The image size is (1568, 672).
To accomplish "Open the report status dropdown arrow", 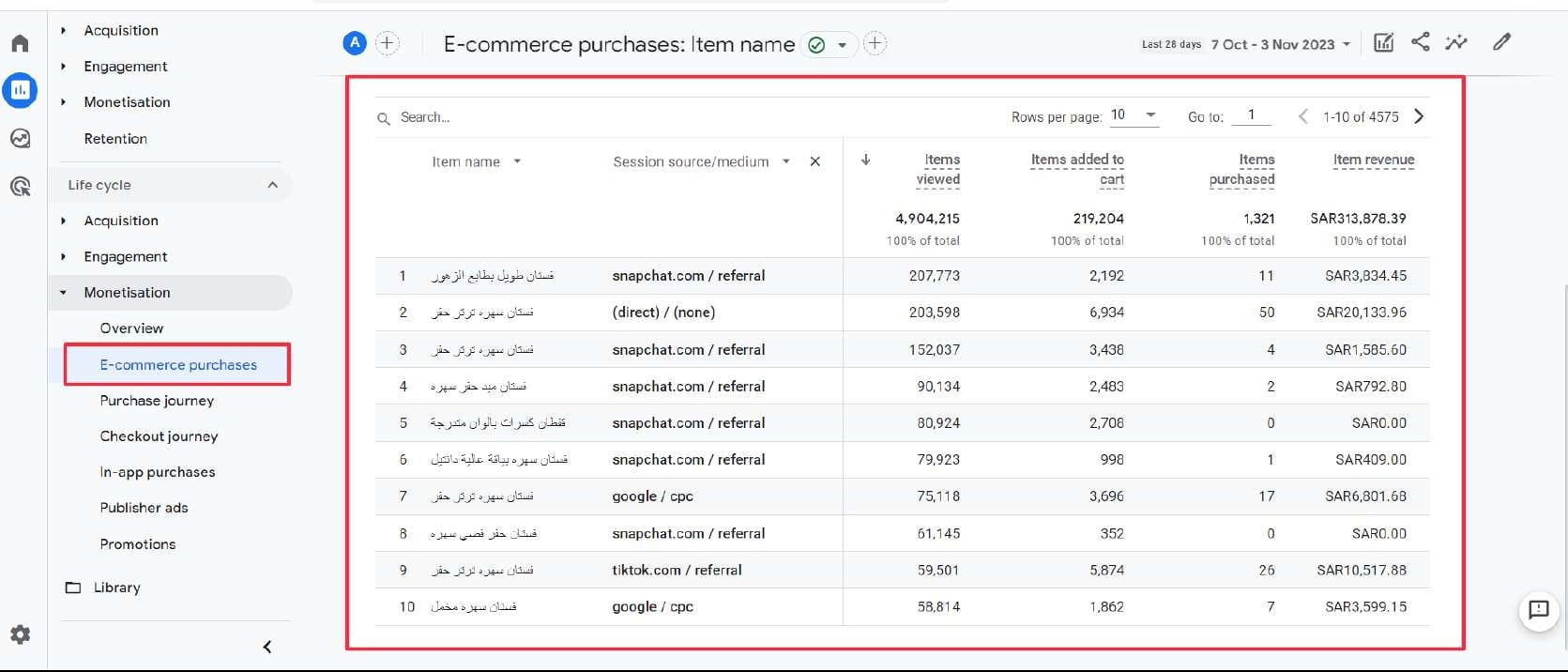I will (843, 45).
